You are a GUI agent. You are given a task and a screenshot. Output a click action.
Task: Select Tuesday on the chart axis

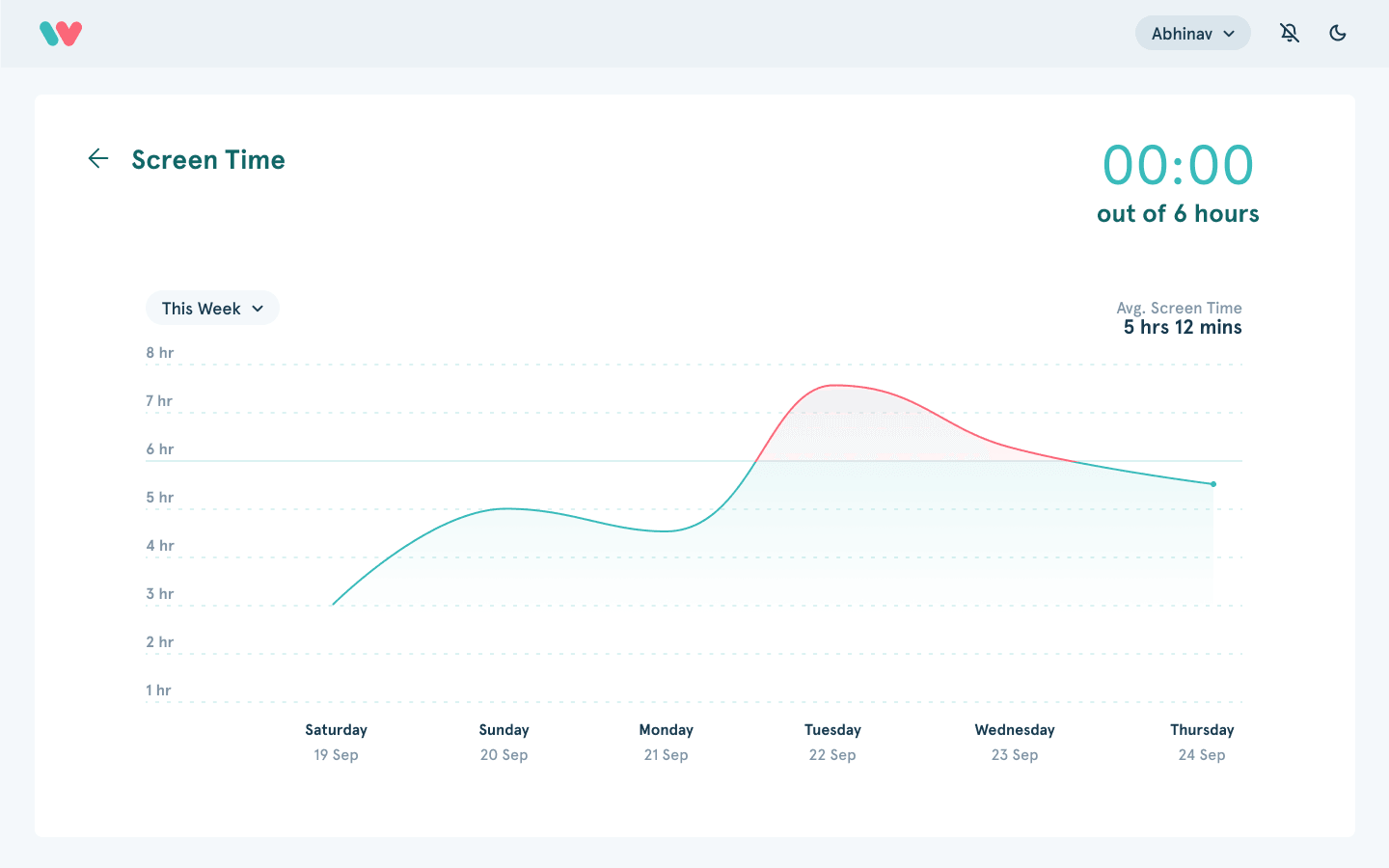point(832,730)
